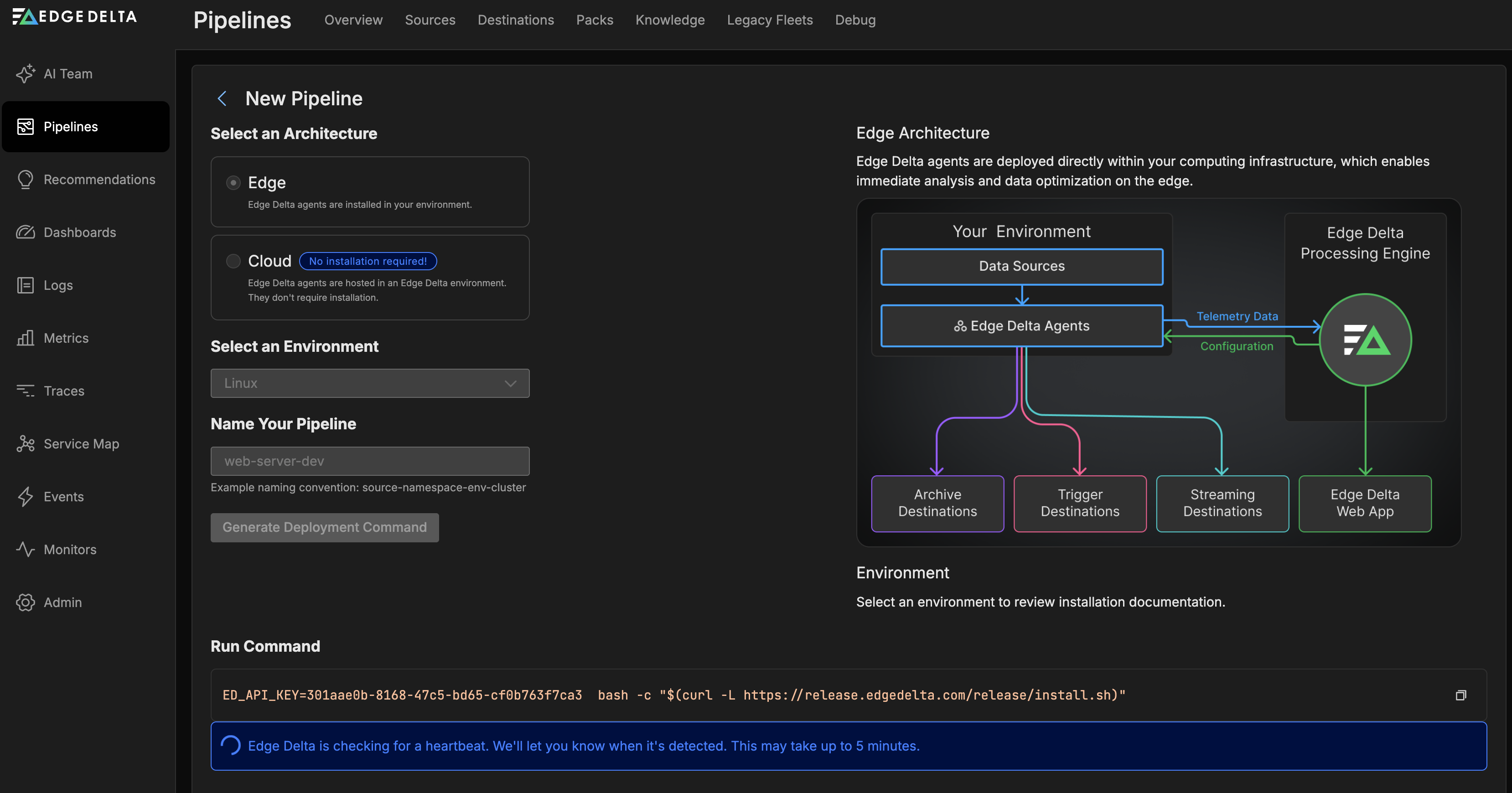Viewport: 1512px width, 793px height.
Task: Open the Service Map nodes icon
Action: [25, 444]
